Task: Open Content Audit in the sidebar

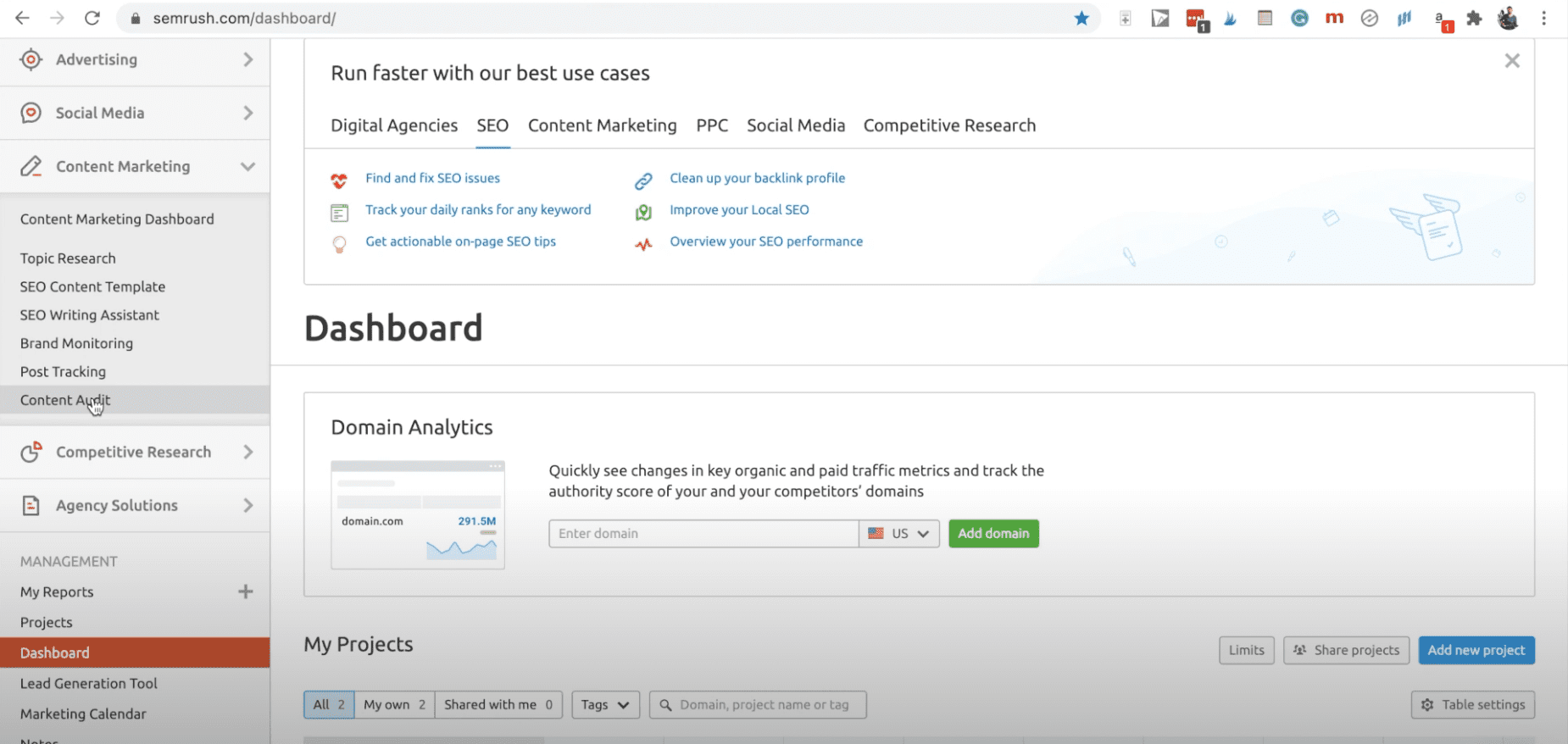Action: [135, 400]
